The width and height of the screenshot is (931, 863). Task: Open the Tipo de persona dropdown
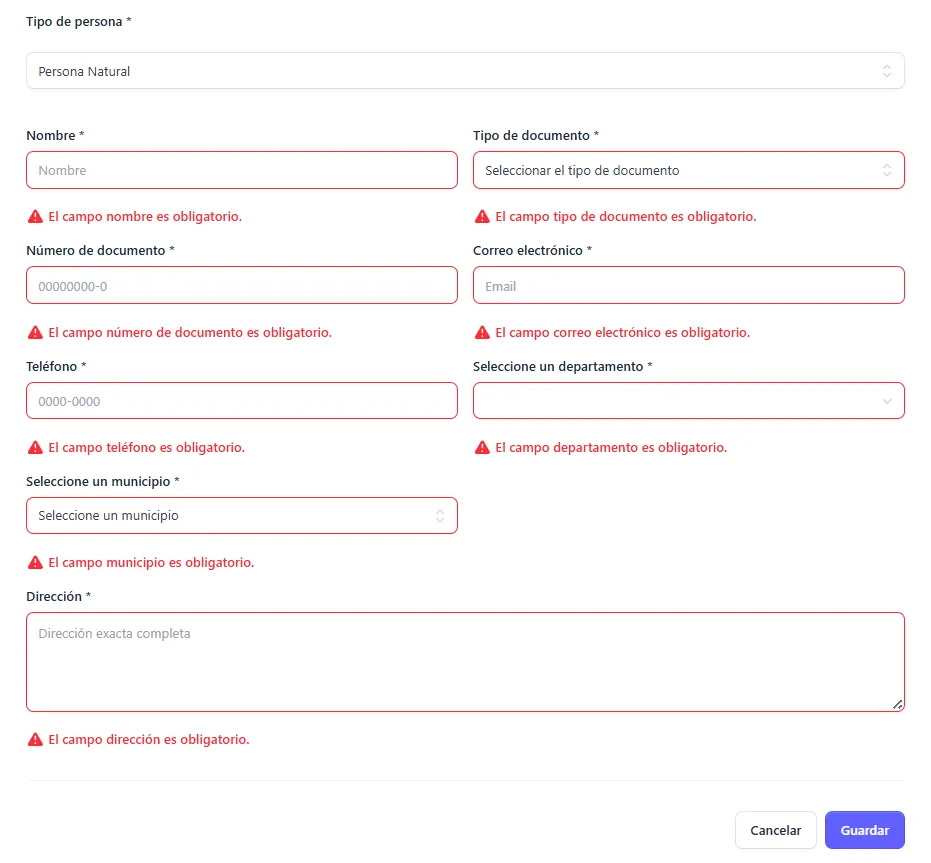(x=465, y=71)
